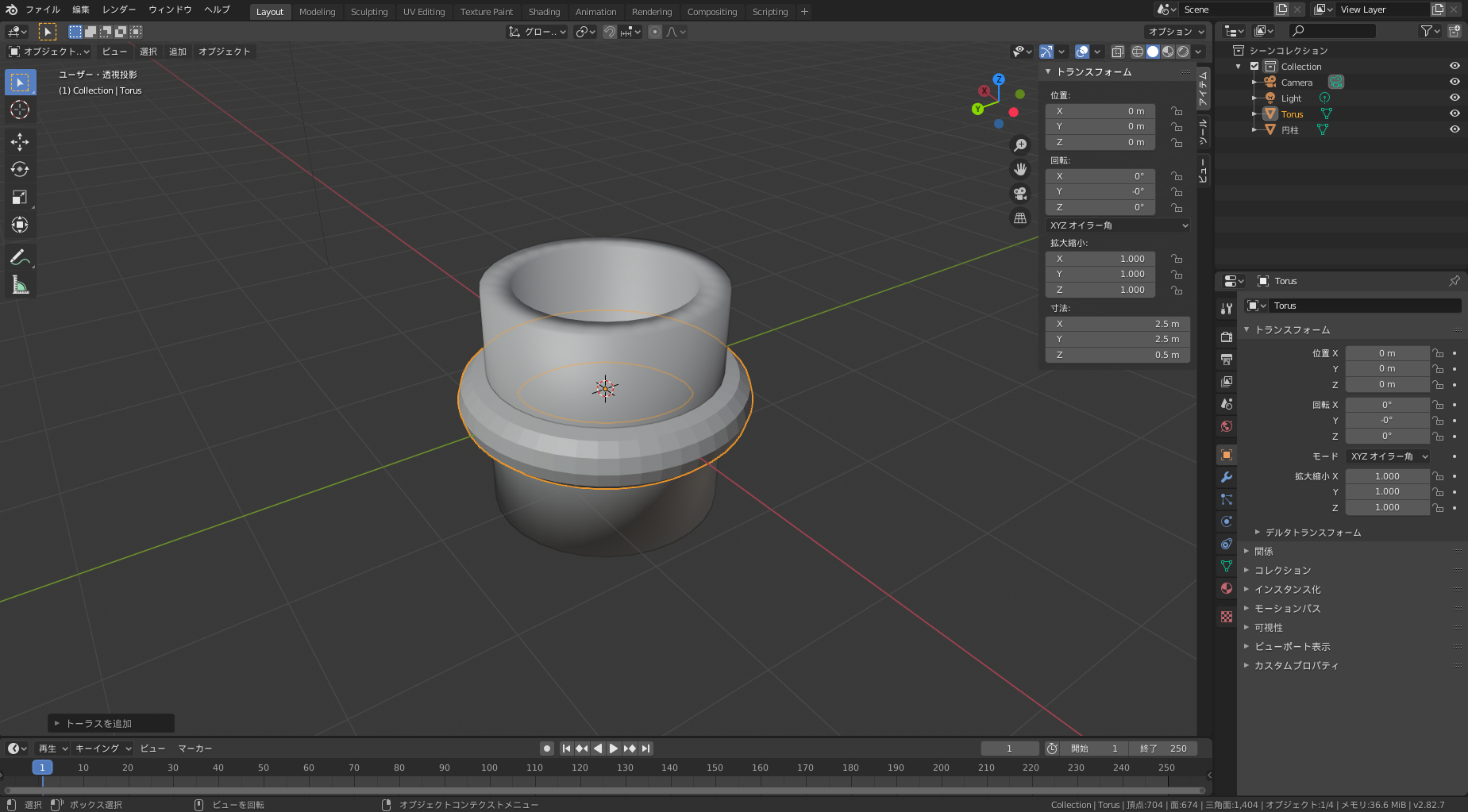Select the Rotate tool in the left toolbar
1468x812 pixels.
pyautogui.click(x=20, y=170)
